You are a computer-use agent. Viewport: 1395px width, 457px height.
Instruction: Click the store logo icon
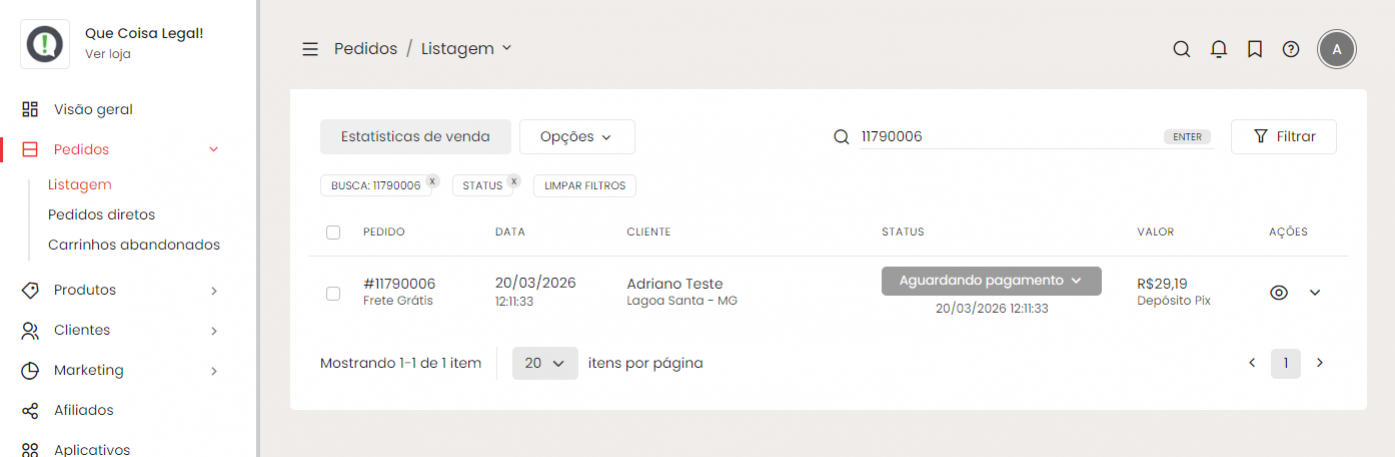pos(45,44)
